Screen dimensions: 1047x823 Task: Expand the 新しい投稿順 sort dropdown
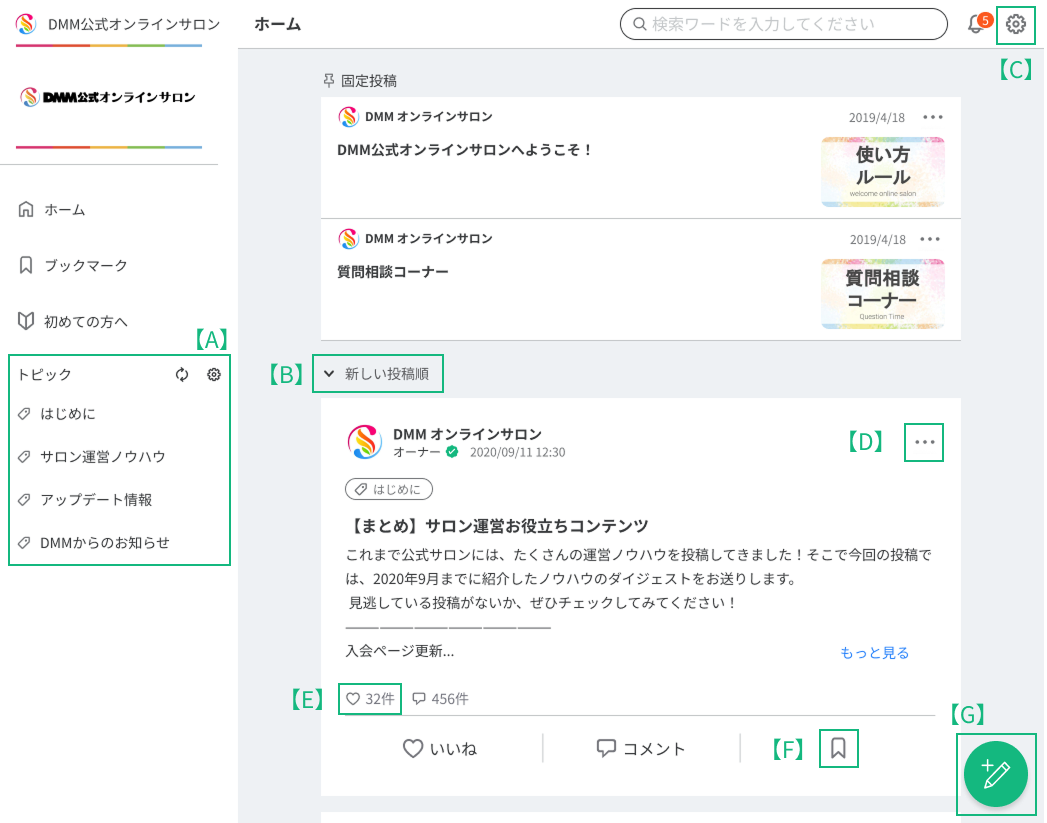pos(377,374)
